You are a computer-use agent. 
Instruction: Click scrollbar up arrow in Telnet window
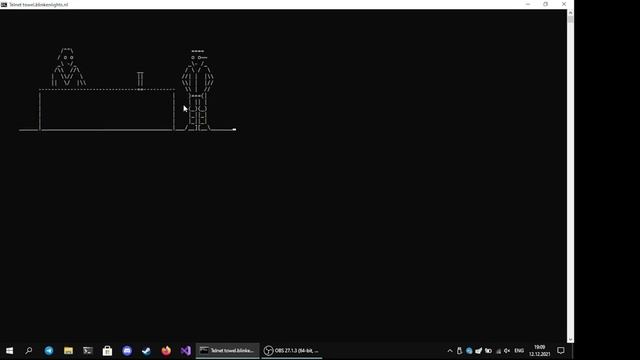click(570, 13)
